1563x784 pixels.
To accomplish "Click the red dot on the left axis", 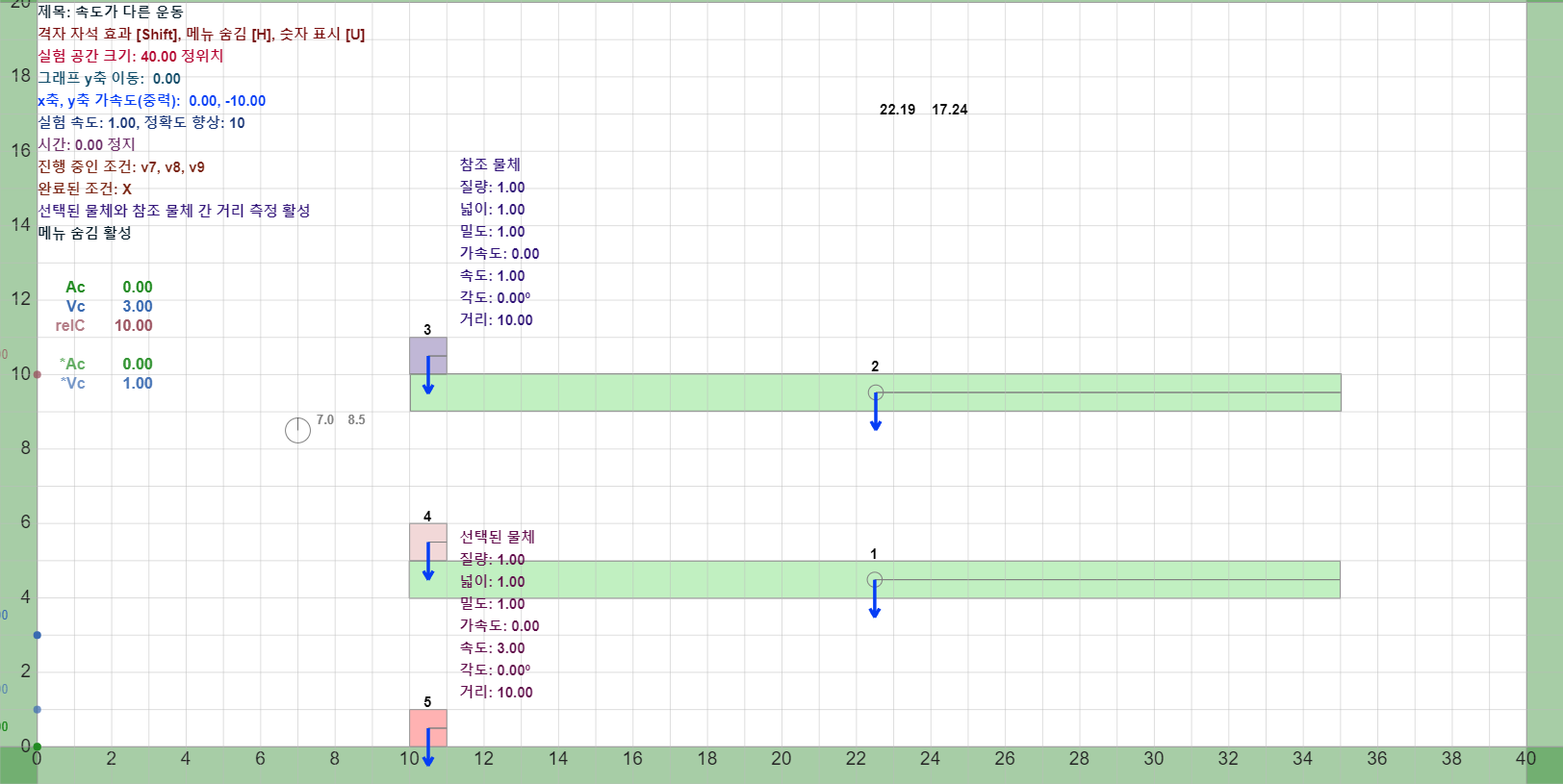I will pyautogui.click(x=38, y=374).
